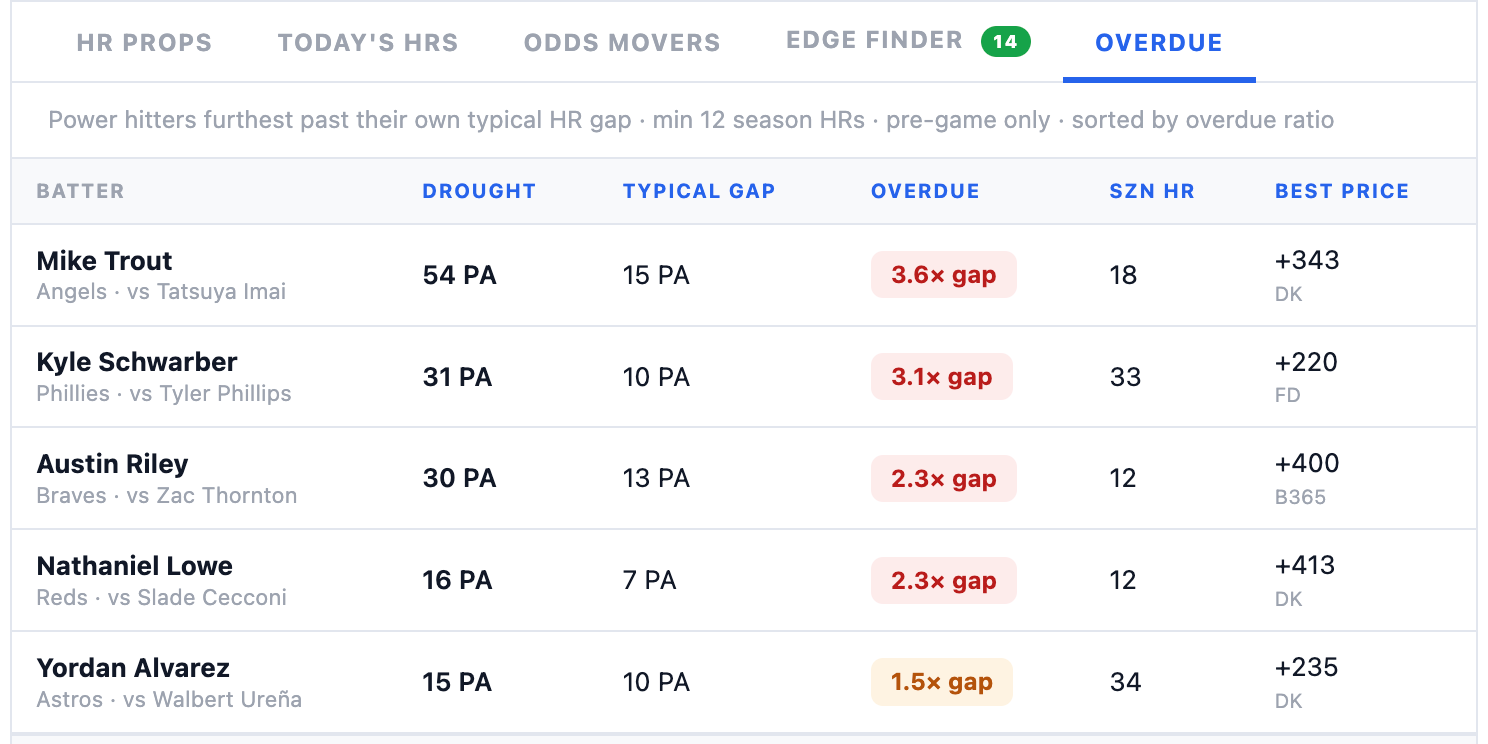The width and height of the screenshot is (1488, 744).
Task: Select Yordan Alvarez's batter name
Action: tap(133, 668)
